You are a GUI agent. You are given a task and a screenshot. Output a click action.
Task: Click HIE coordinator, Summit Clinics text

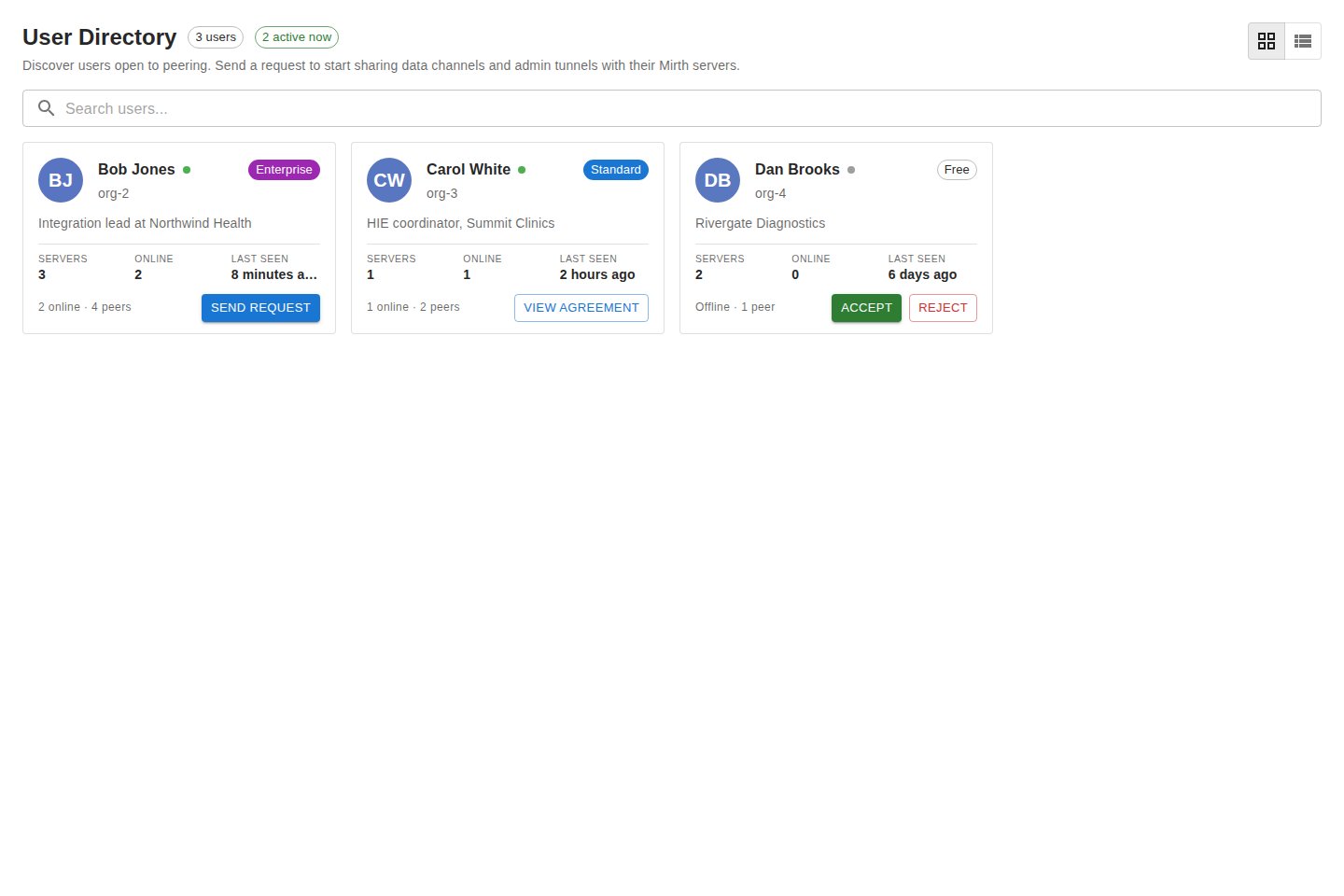[461, 223]
